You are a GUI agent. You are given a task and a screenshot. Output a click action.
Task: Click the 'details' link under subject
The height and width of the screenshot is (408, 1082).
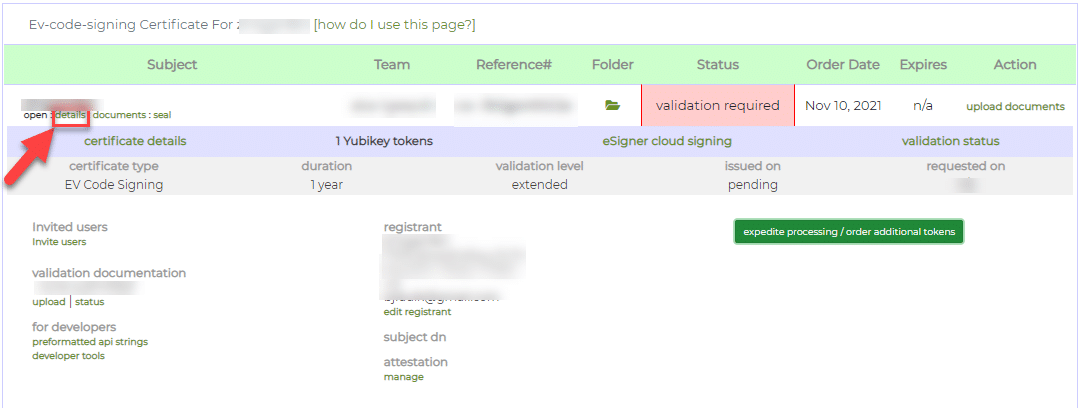click(x=70, y=115)
